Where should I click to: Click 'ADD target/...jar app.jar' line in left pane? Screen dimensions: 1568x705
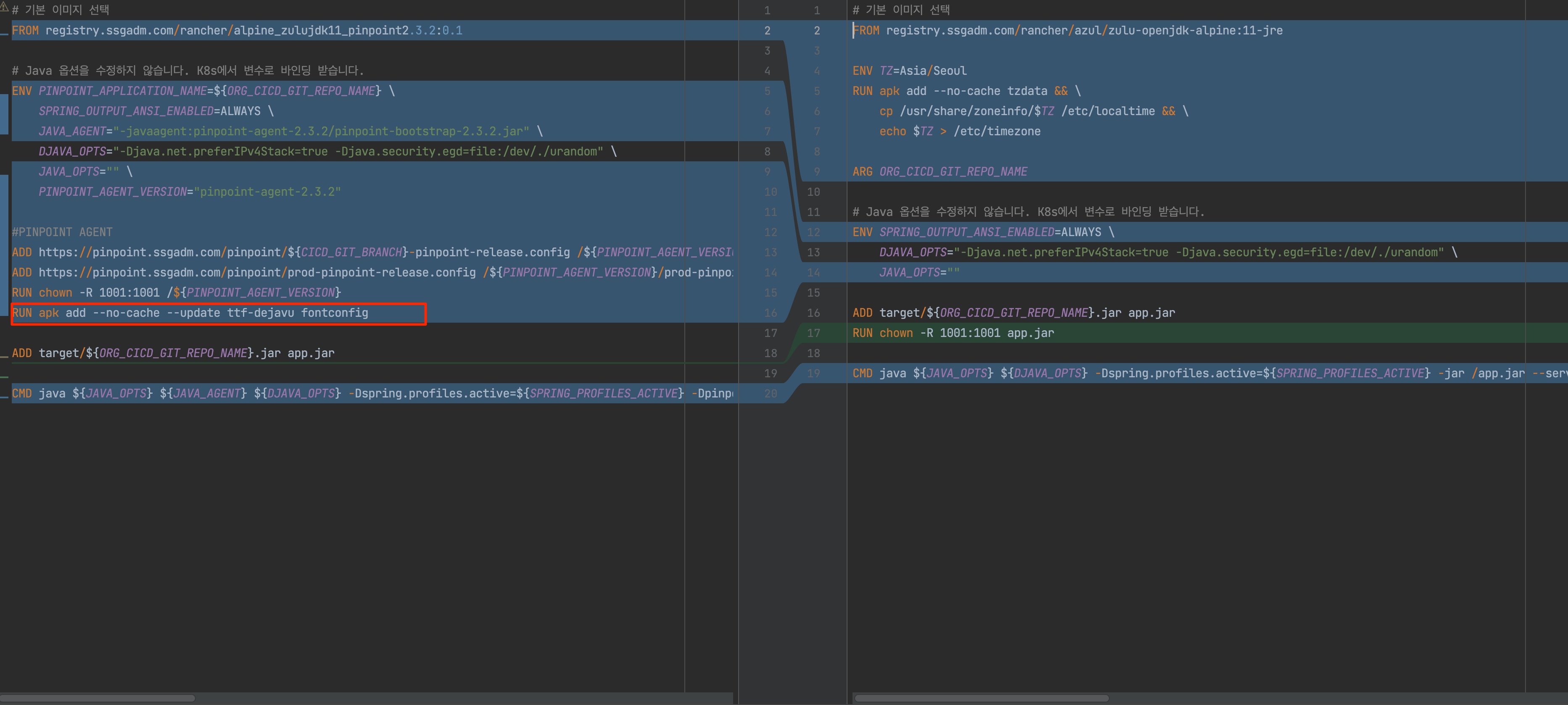tap(173, 353)
